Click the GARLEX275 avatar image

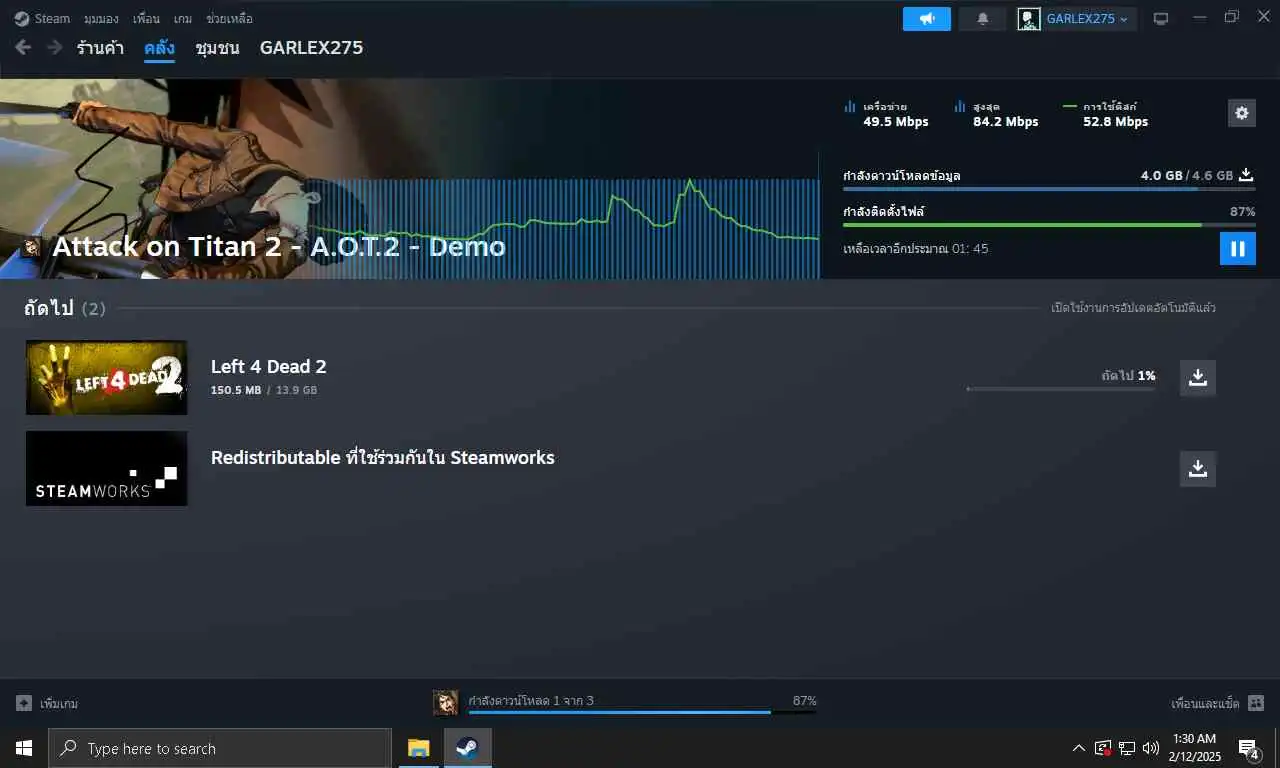point(1029,18)
